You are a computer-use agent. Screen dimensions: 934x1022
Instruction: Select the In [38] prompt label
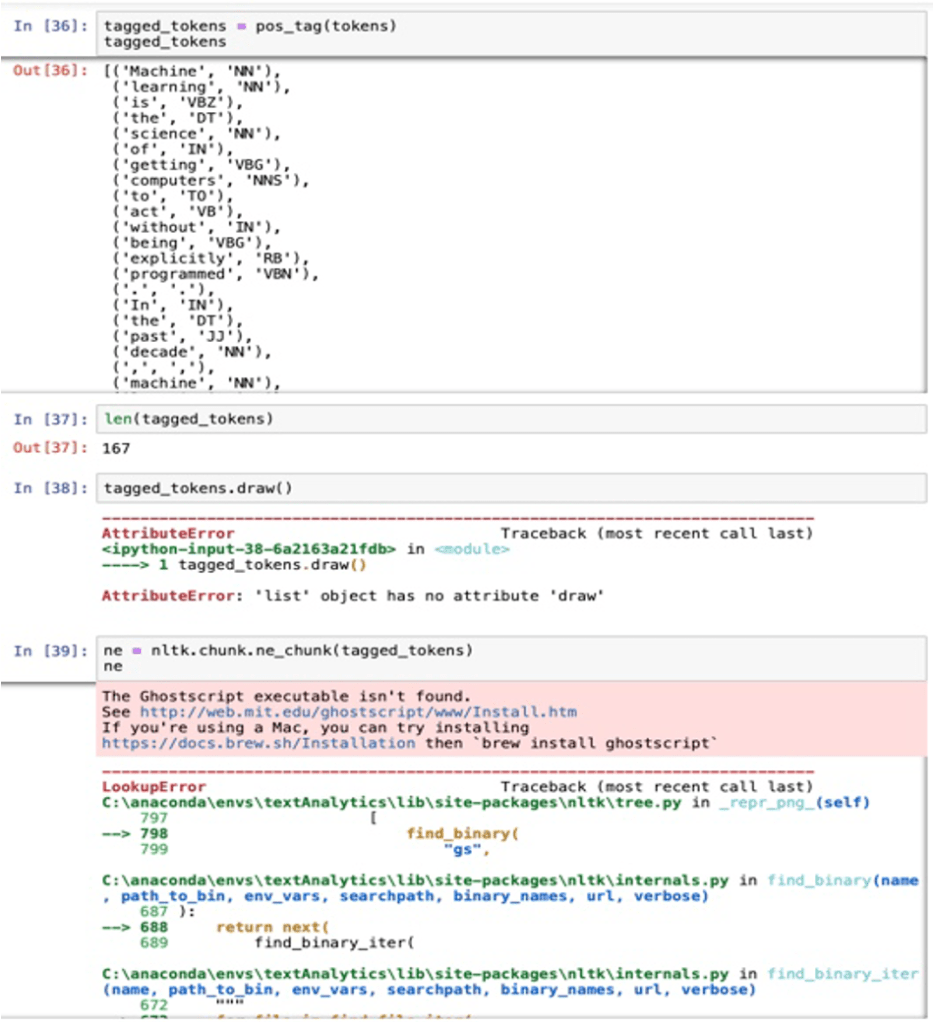(49, 488)
